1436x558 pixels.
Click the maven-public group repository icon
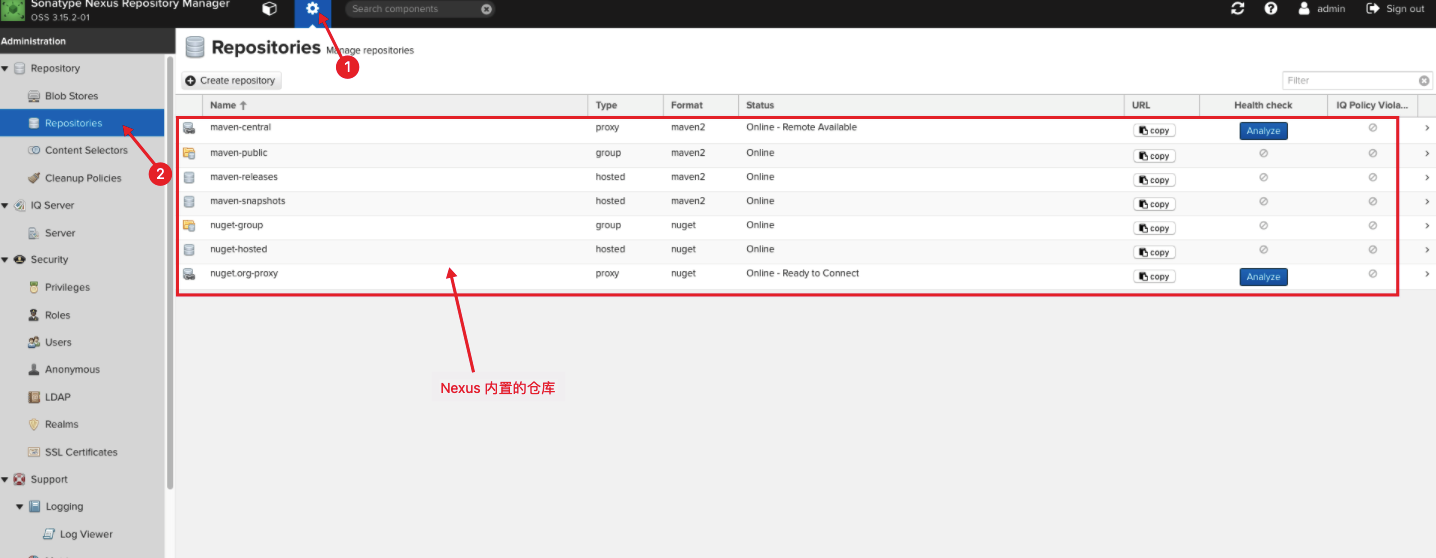[x=189, y=153]
